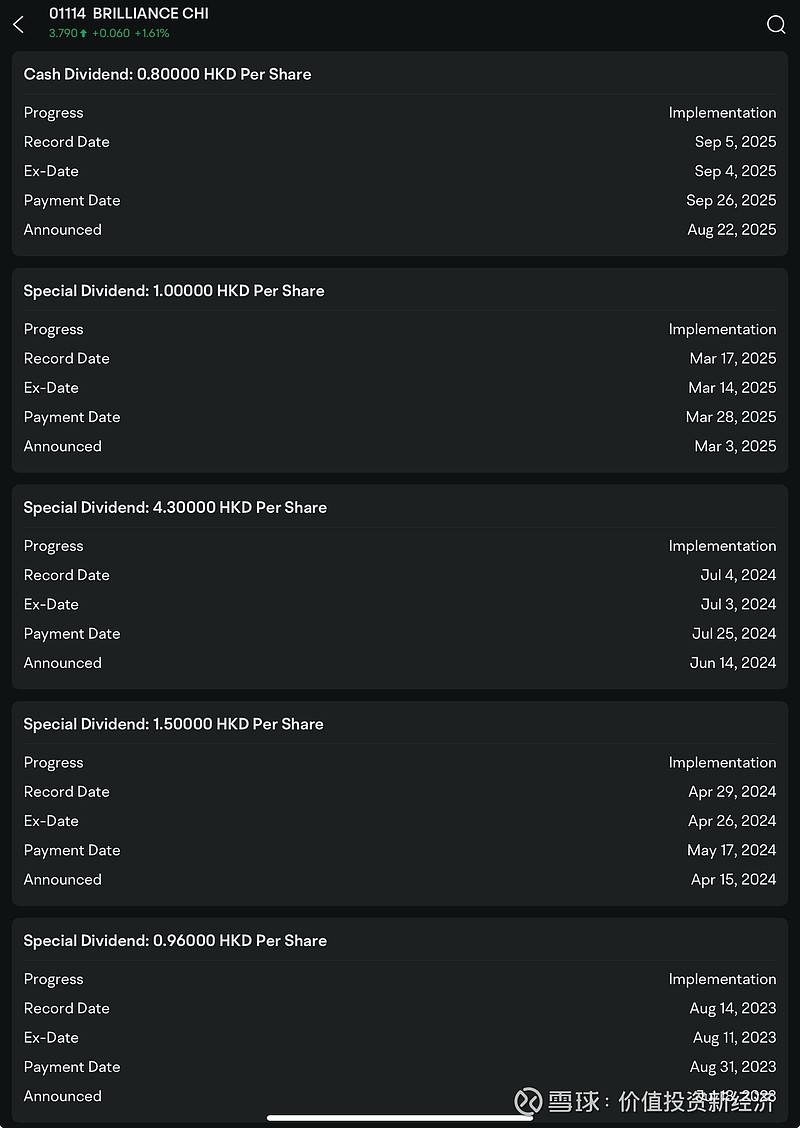
Task: Tap the Aug 14, 2023 record date
Action: [x=732, y=1008]
